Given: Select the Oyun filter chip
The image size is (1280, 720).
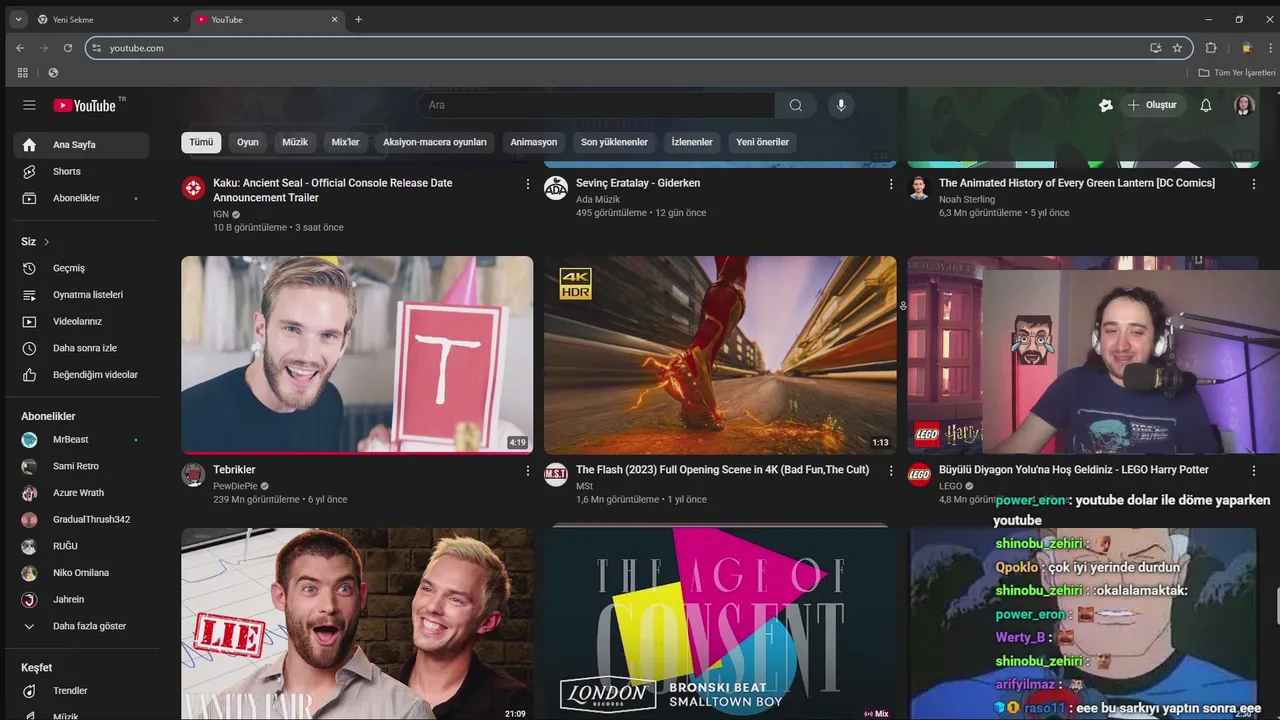Looking at the screenshot, I should tap(248, 142).
